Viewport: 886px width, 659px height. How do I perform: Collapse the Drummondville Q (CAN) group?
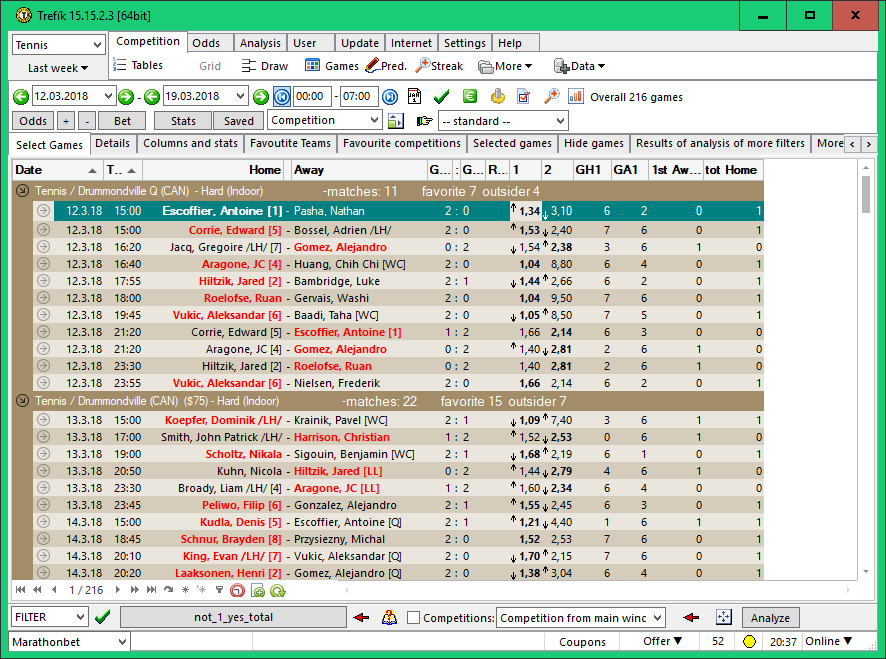(22, 190)
